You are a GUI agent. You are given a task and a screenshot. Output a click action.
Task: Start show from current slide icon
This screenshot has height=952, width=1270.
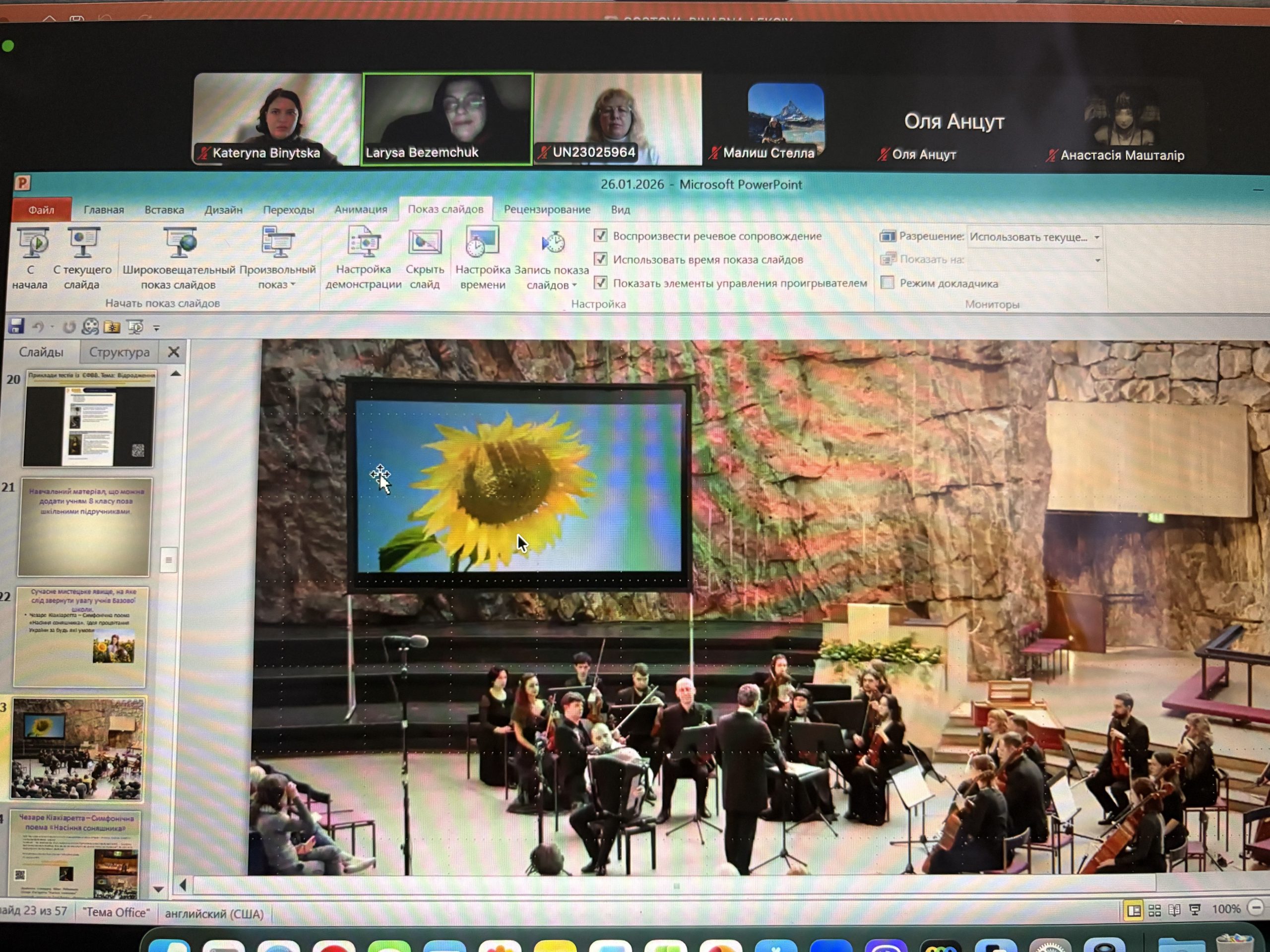[x=83, y=243]
